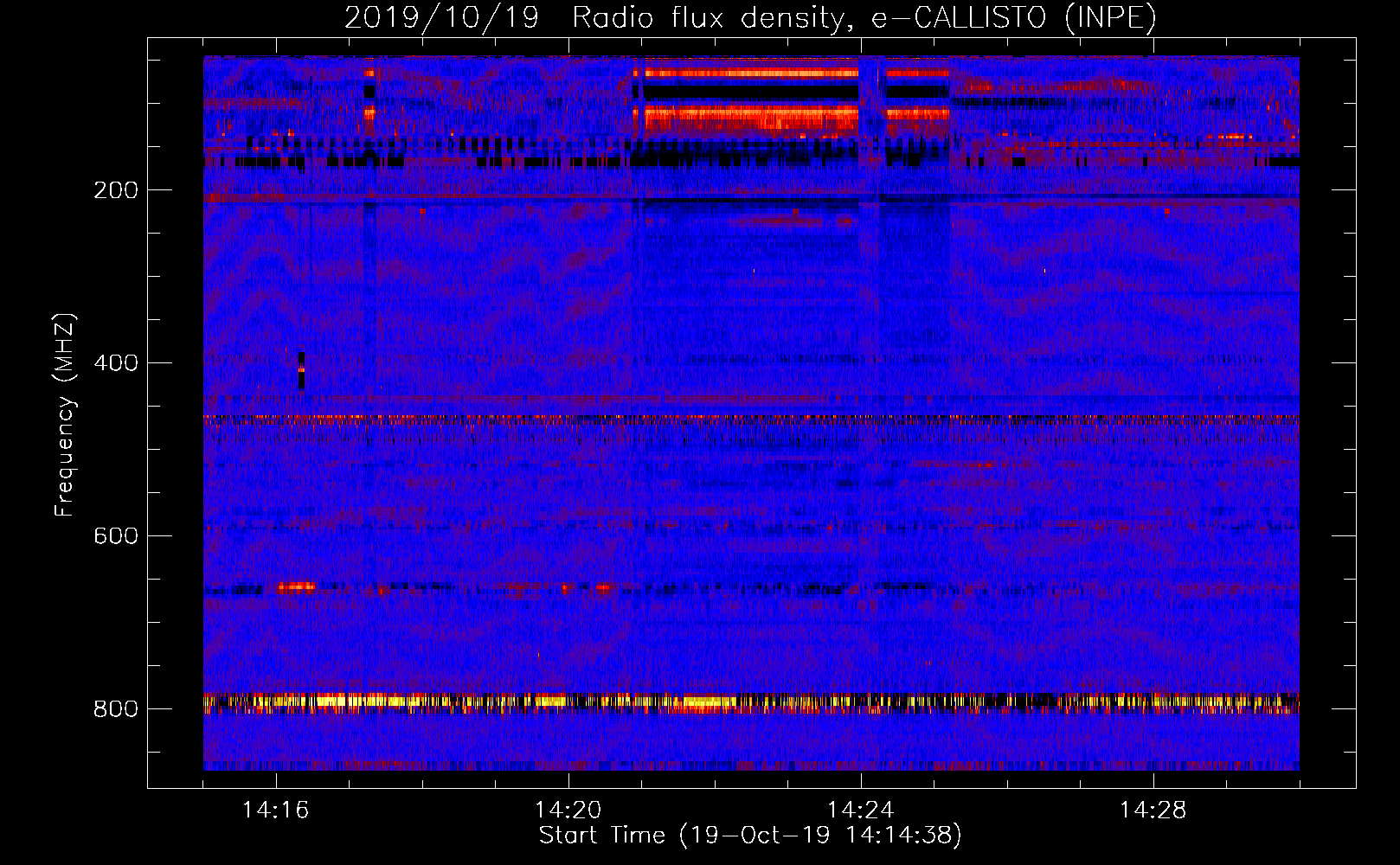Click the small black-red spot near 400 MHz

pos(301,371)
